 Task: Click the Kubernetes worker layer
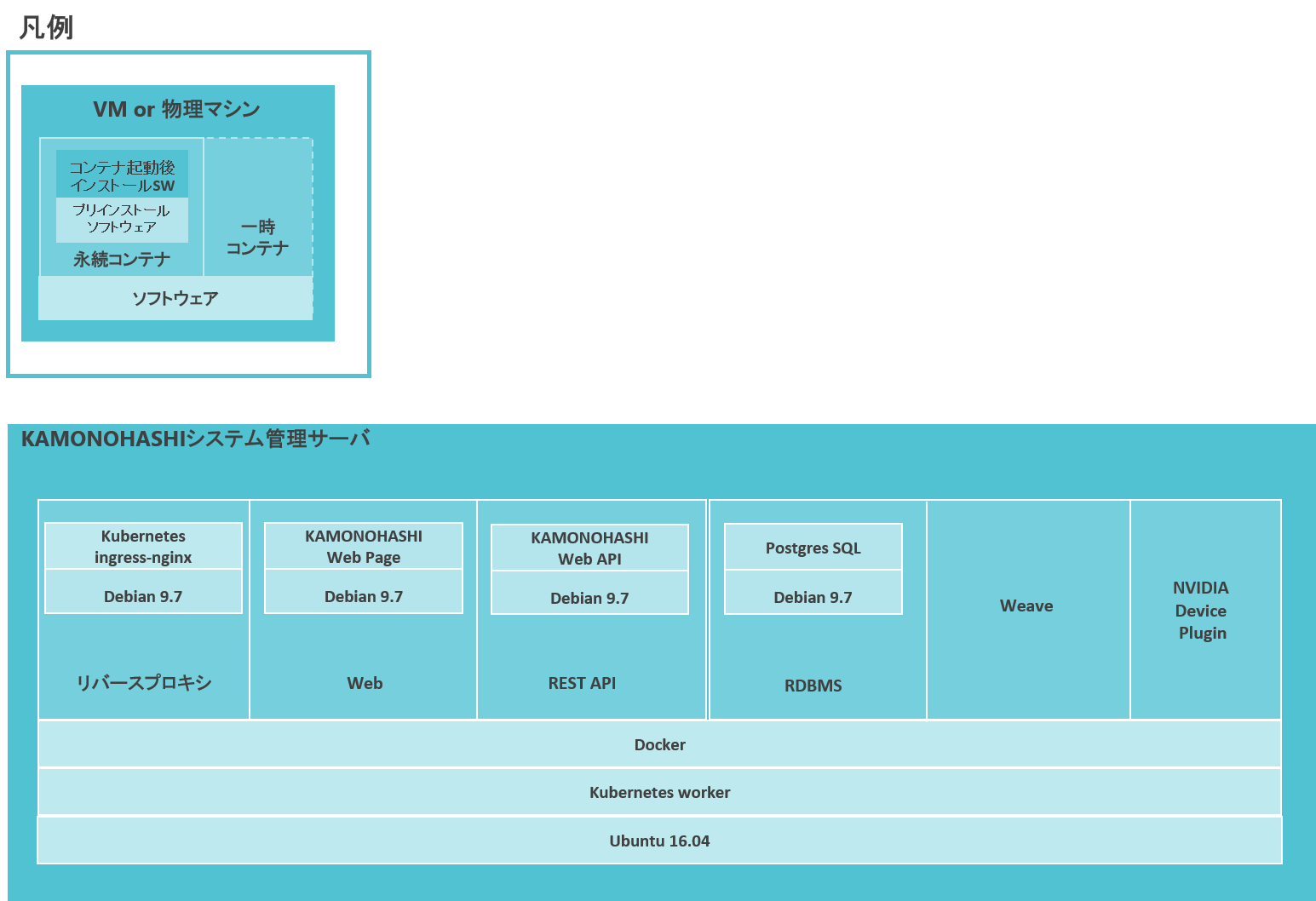[x=658, y=792]
